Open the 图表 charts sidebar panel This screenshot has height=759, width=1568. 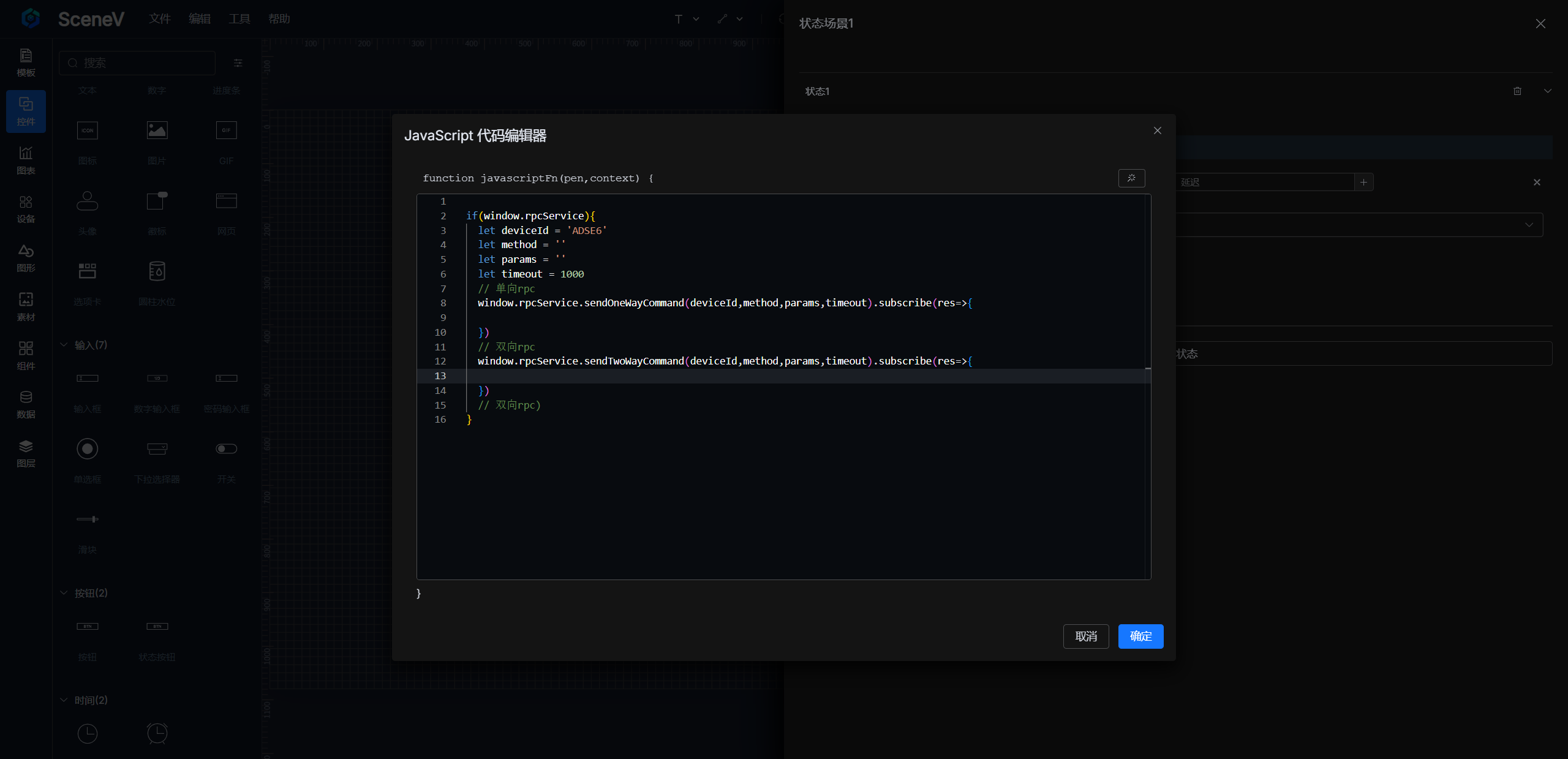point(26,160)
